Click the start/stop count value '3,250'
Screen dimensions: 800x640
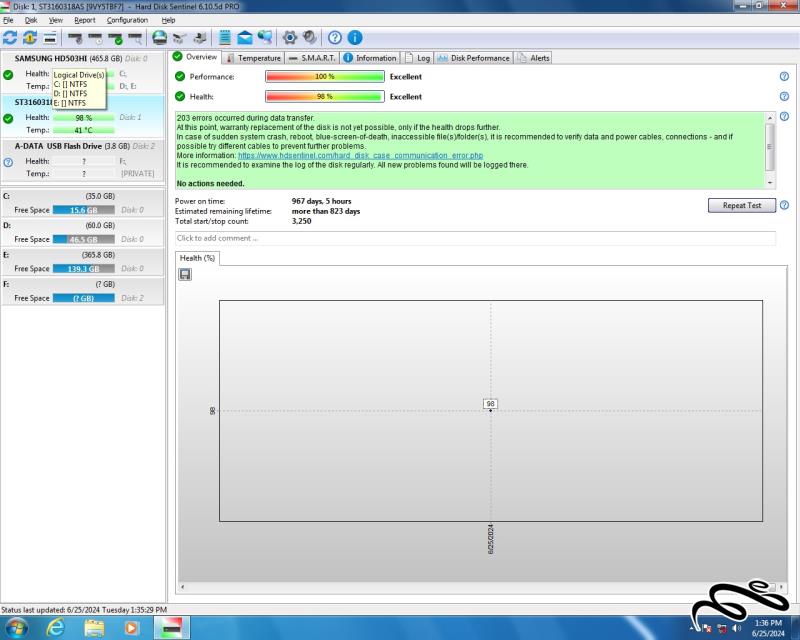pos(302,221)
